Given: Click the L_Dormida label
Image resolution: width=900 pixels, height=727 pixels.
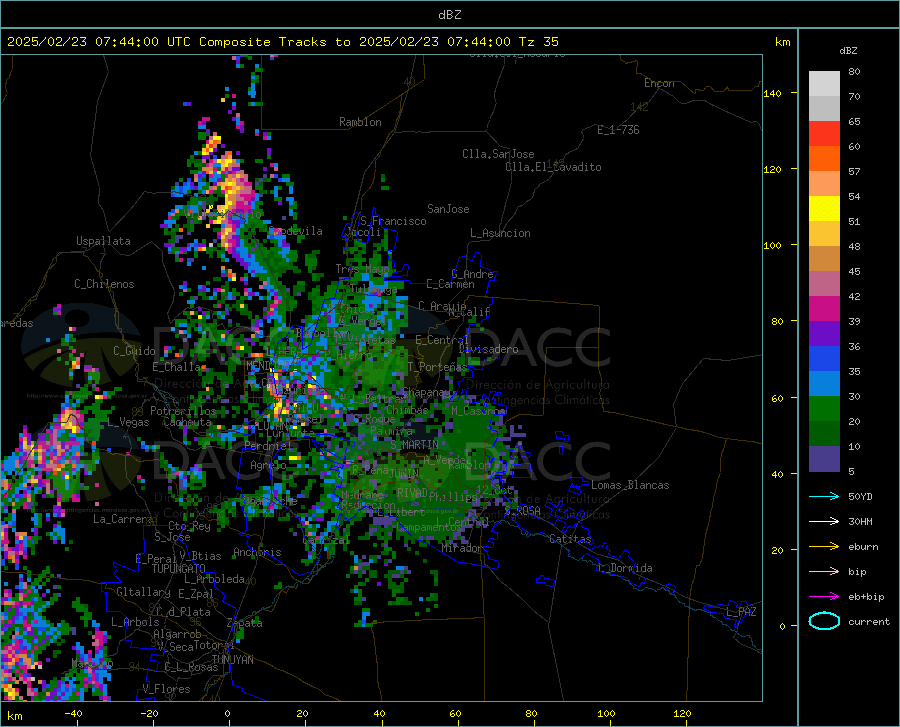Looking at the screenshot, I should tap(624, 568).
